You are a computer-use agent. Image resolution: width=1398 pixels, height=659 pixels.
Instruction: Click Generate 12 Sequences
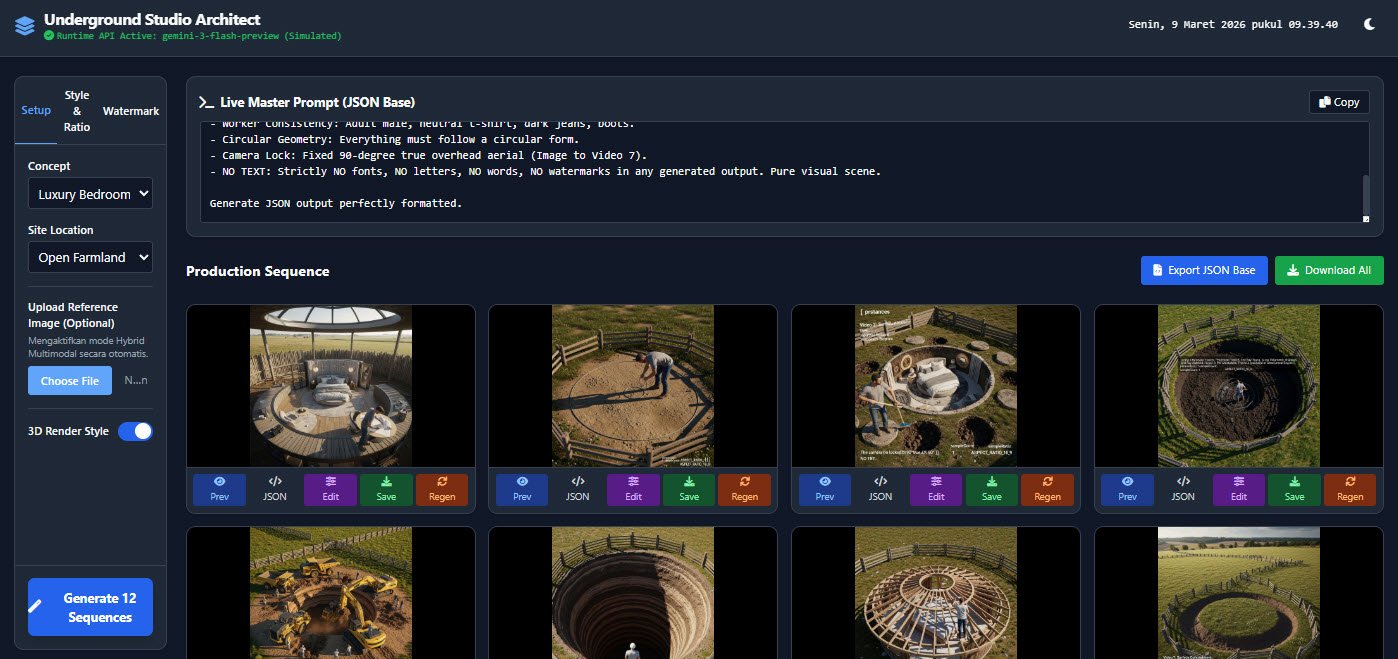tap(90, 607)
